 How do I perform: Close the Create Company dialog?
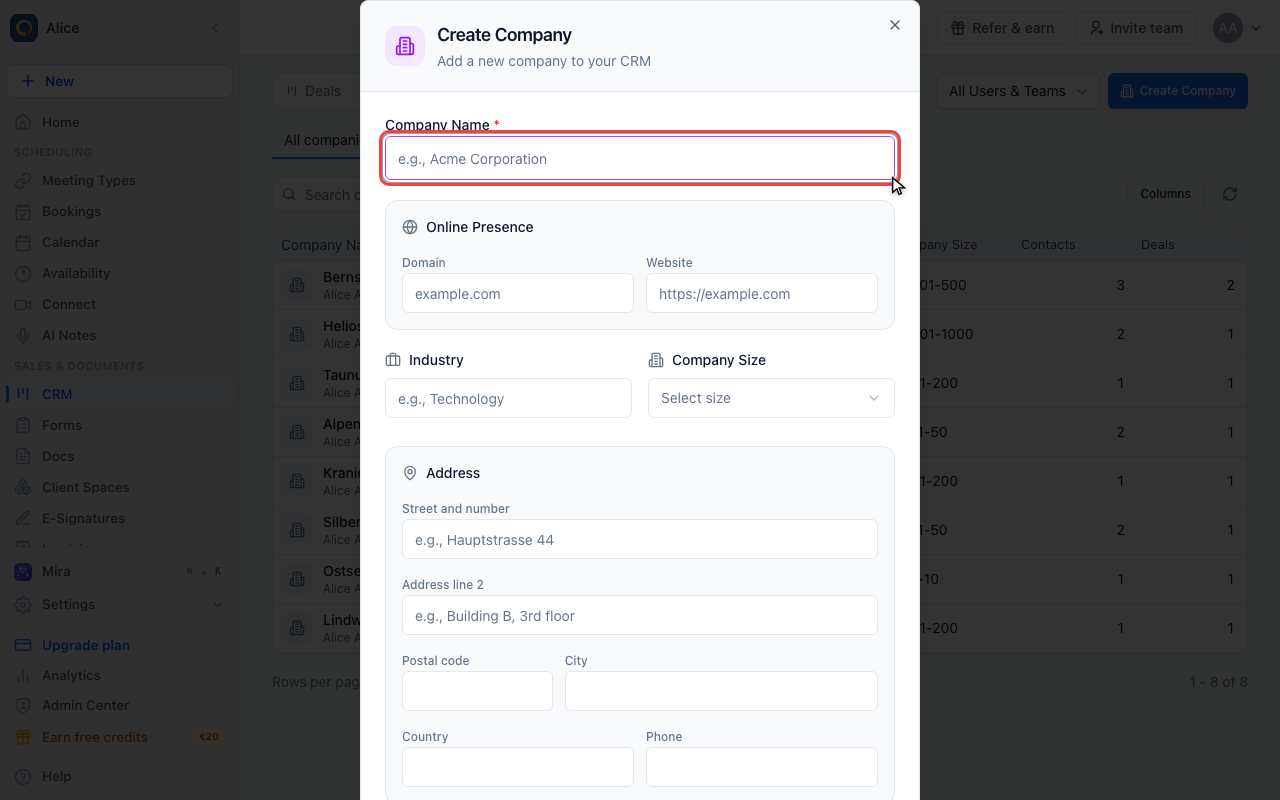coord(895,25)
